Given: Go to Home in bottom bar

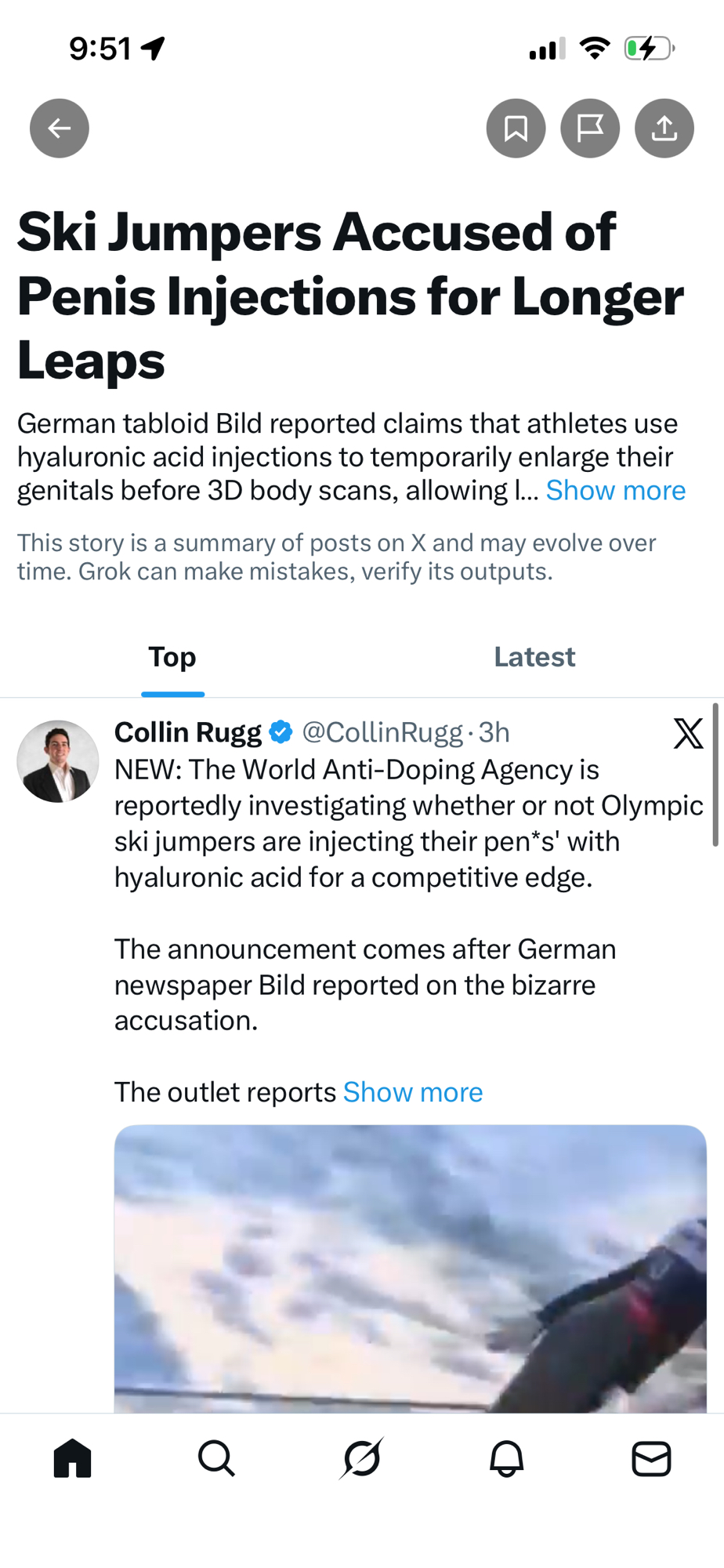Looking at the screenshot, I should click(73, 1458).
